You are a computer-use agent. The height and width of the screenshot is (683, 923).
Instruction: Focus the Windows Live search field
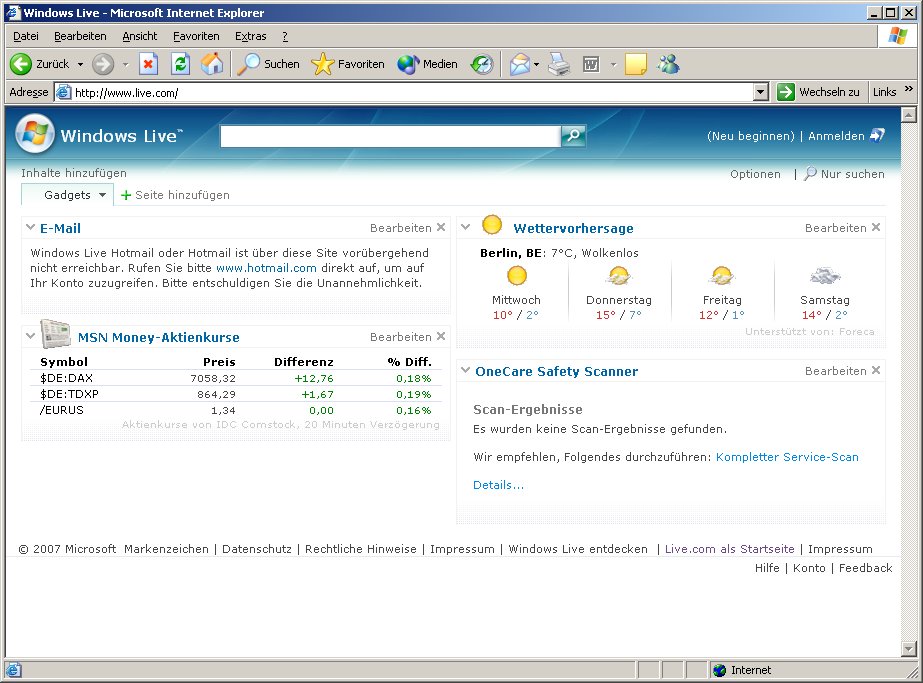(390, 136)
